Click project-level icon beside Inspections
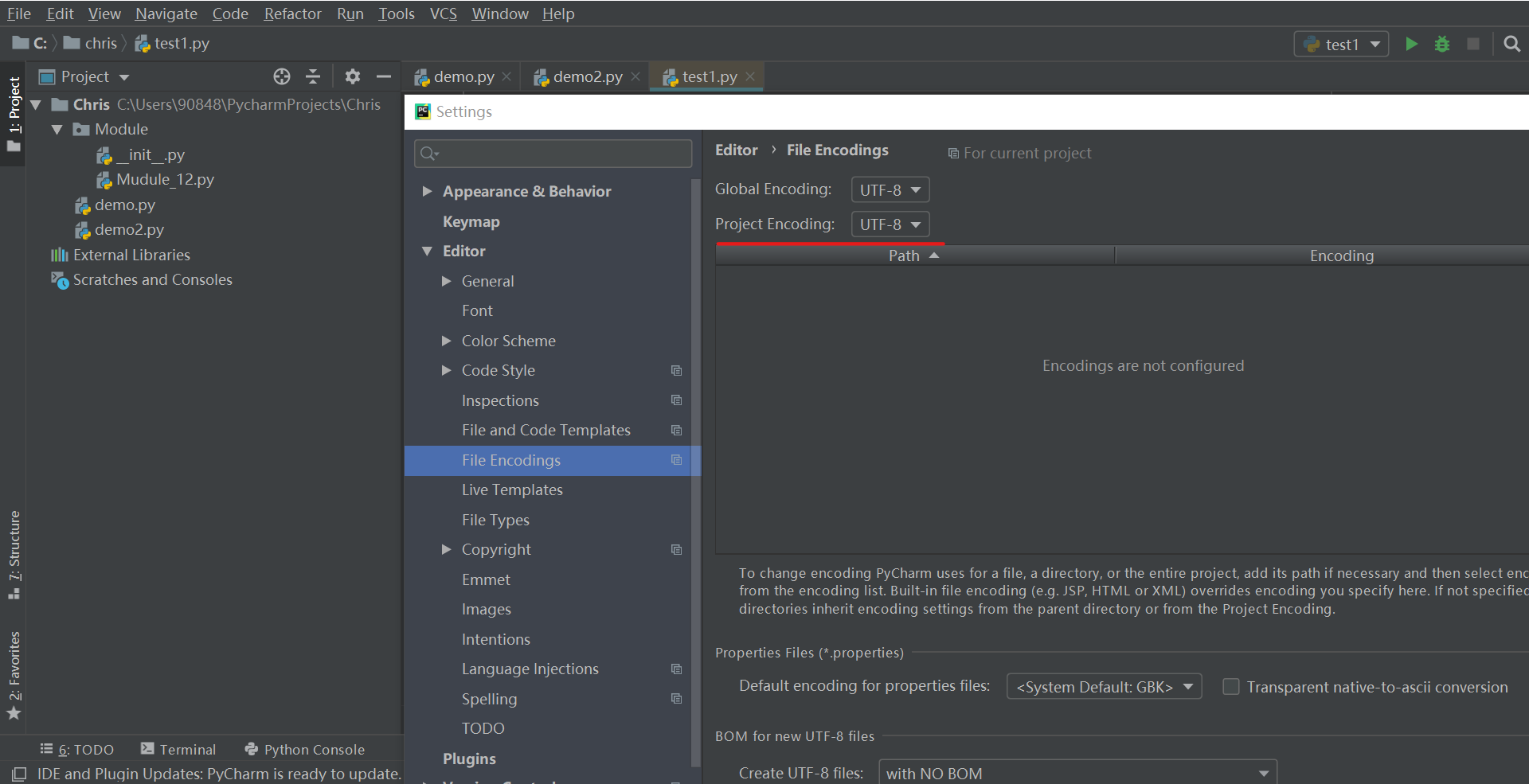 pyautogui.click(x=676, y=400)
